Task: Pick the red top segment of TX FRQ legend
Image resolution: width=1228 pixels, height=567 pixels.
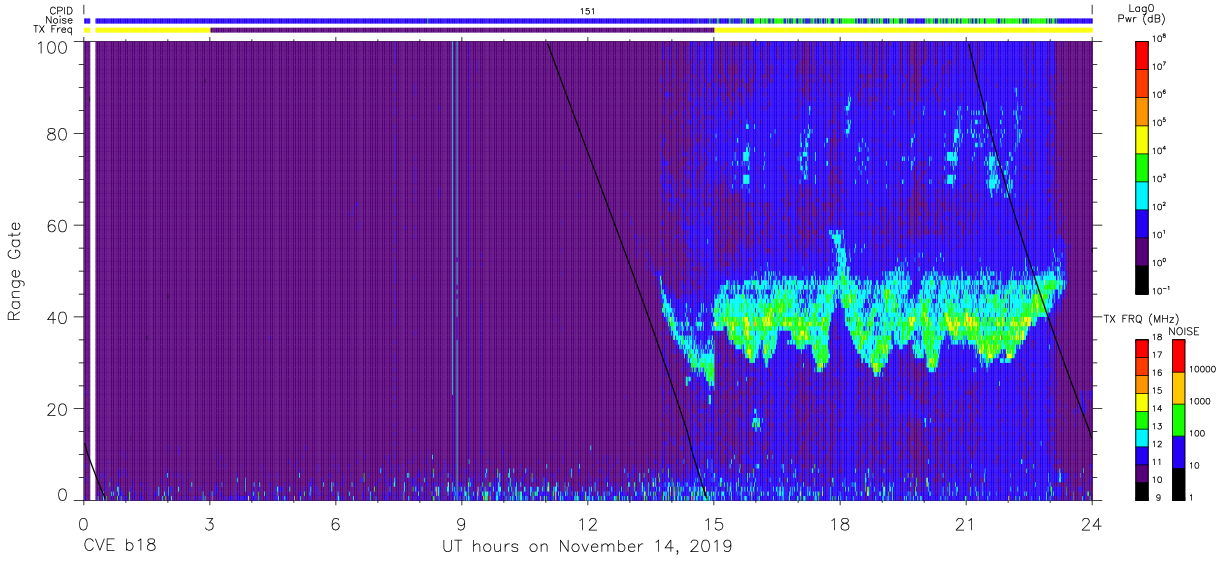Action: [1143, 349]
